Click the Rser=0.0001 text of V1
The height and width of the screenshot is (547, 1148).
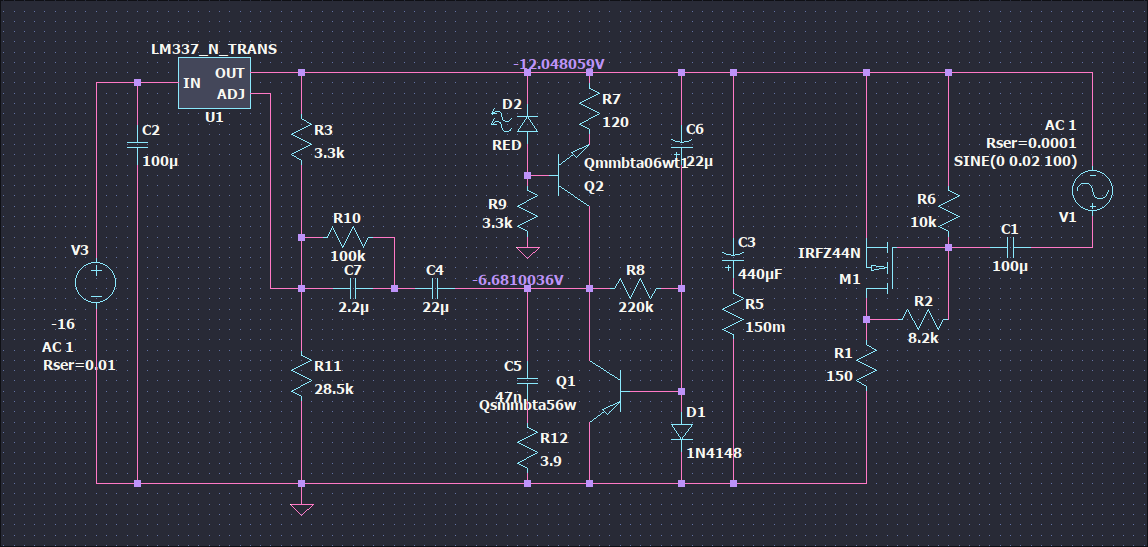tap(1031, 144)
